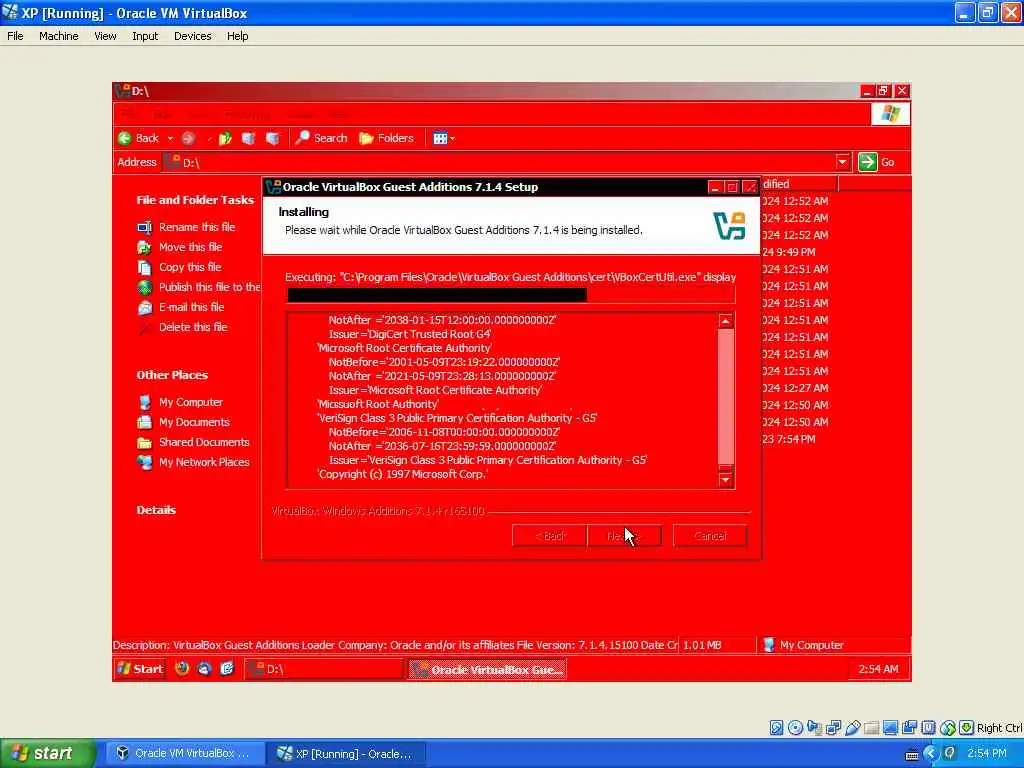Click the recording status icon
Screen dimensions: 1024x768
click(909, 728)
